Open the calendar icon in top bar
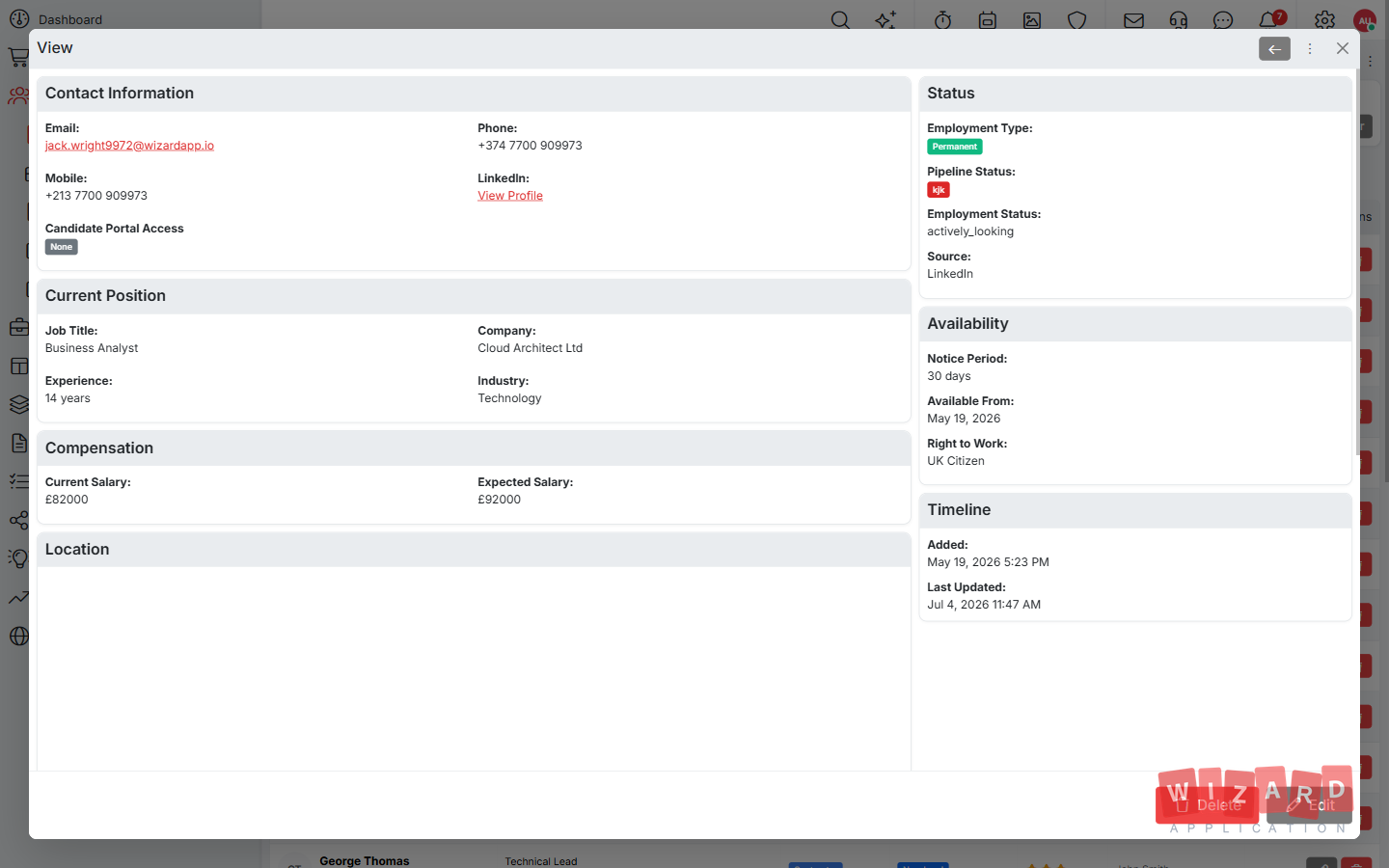 tap(988, 19)
